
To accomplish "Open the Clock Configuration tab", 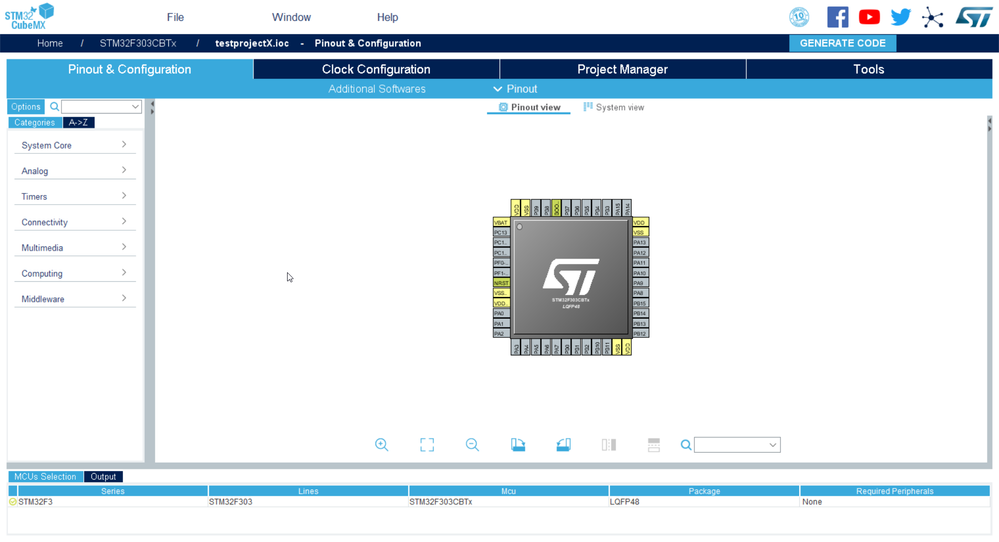I will click(376, 69).
